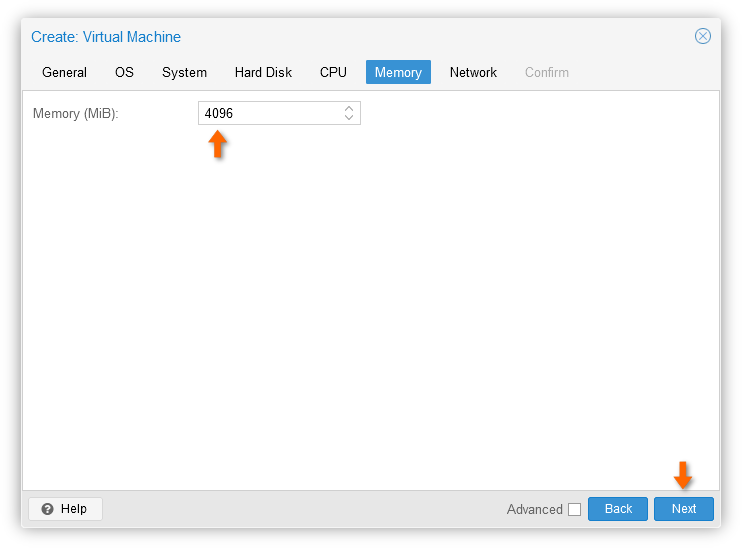Click the Back button
Screen dimensions: 742x548
618,509
